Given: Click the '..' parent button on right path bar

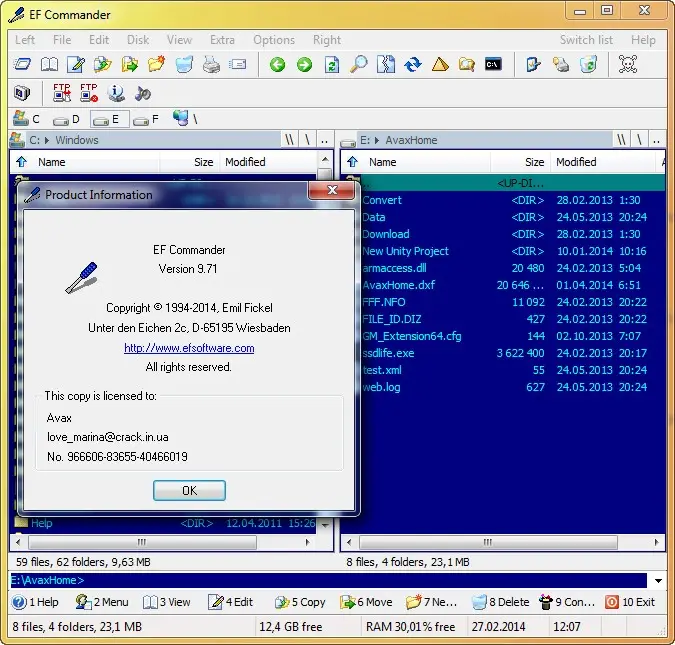Looking at the screenshot, I should tap(656, 140).
